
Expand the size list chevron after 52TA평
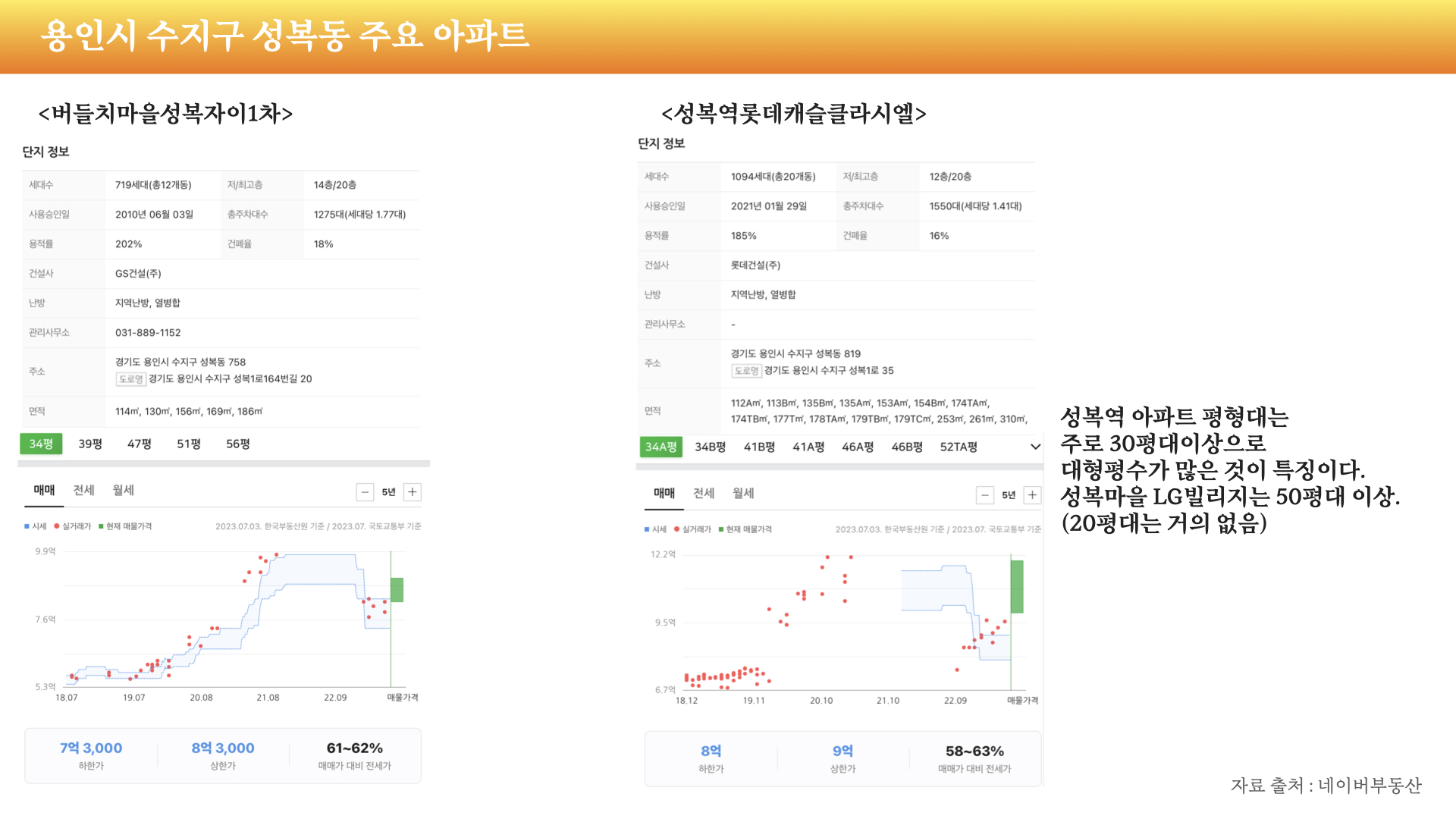pyautogui.click(x=1035, y=447)
